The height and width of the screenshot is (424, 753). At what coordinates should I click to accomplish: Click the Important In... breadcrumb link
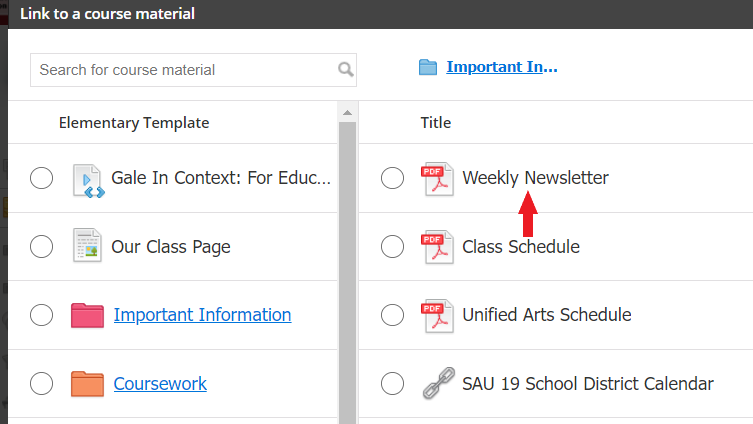tap(502, 67)
